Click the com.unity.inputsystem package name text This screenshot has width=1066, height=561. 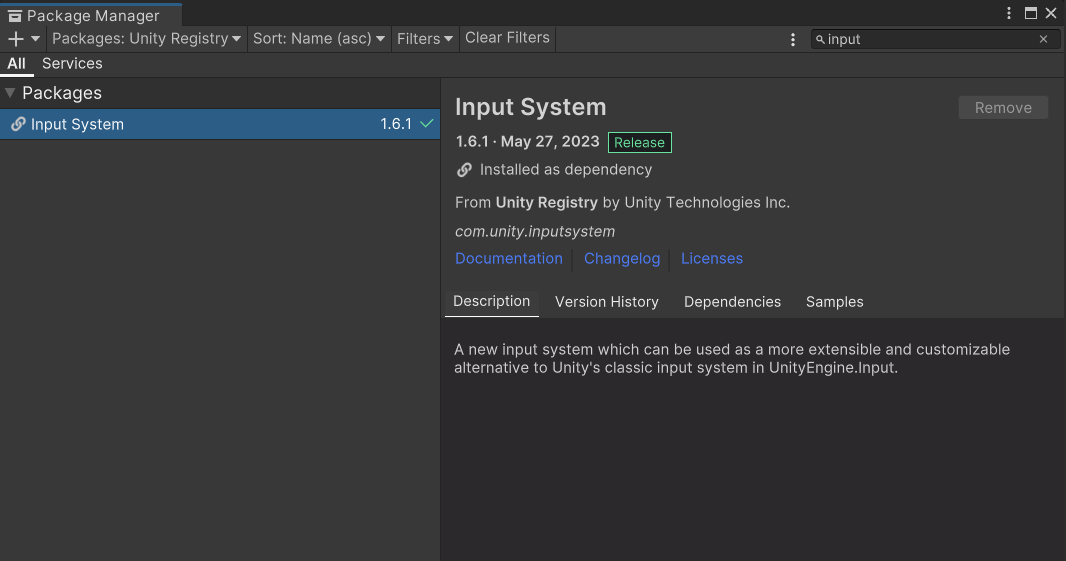(535, 231)
